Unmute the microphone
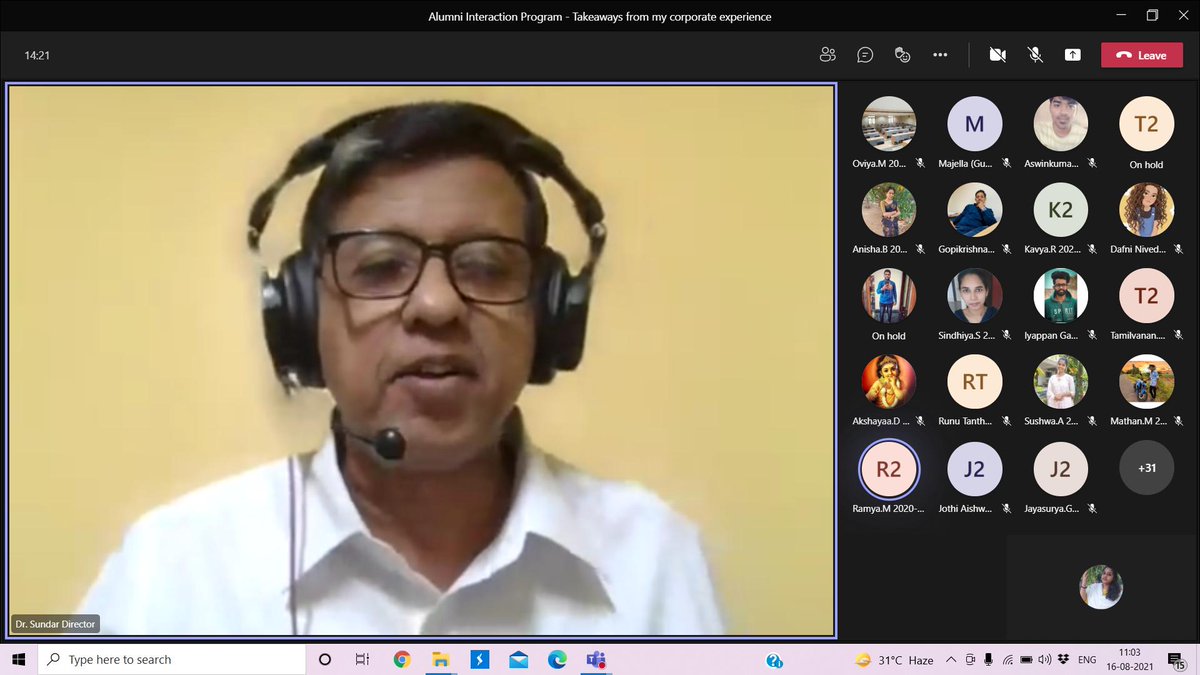The width and height of the screenshot is (1200, 675). point(1035,55)
